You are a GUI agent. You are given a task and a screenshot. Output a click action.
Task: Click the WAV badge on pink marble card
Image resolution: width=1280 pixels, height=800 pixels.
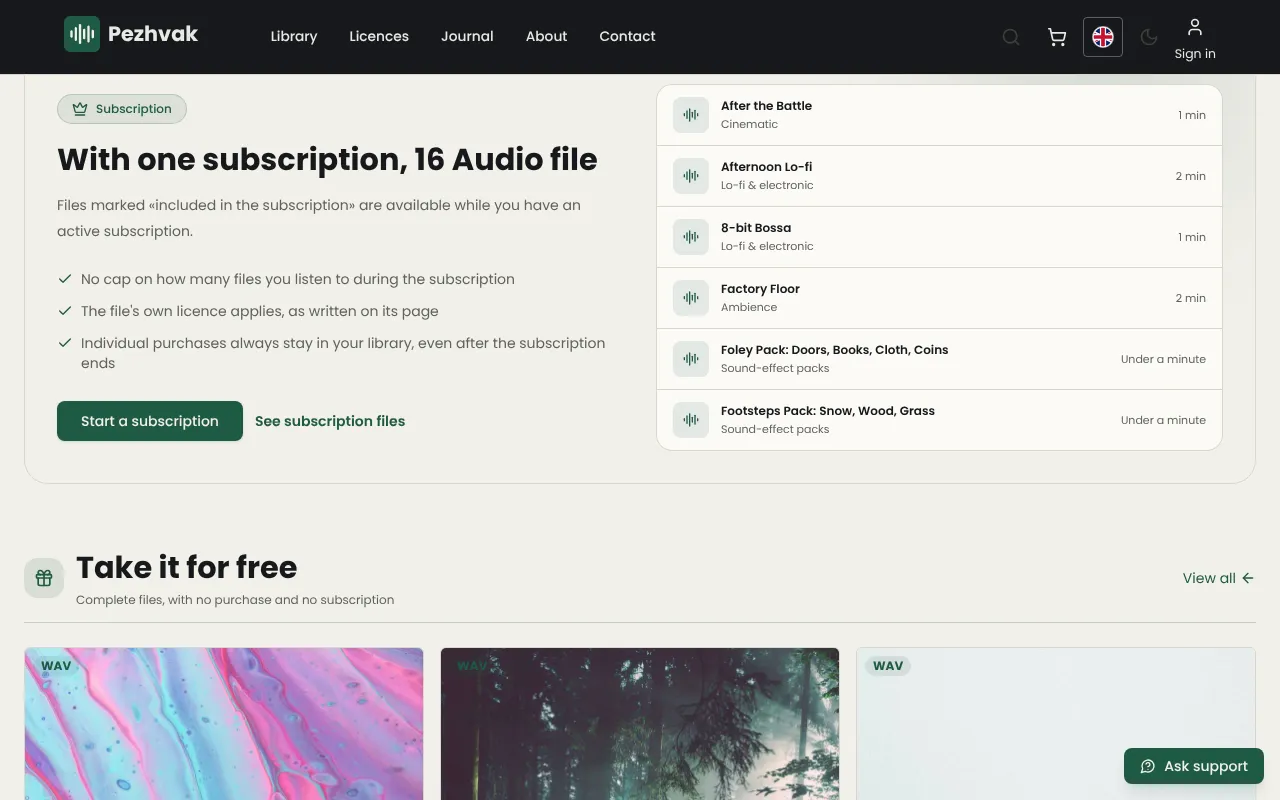pyautogui.click(x=56, y=666)
